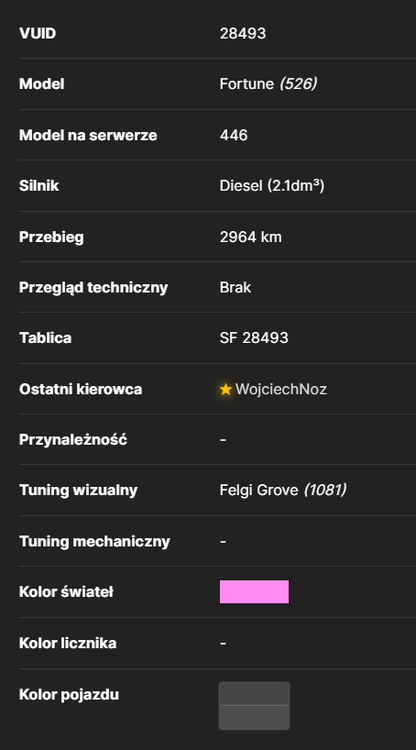Click the Kolor licznika label

pos(68,643)
